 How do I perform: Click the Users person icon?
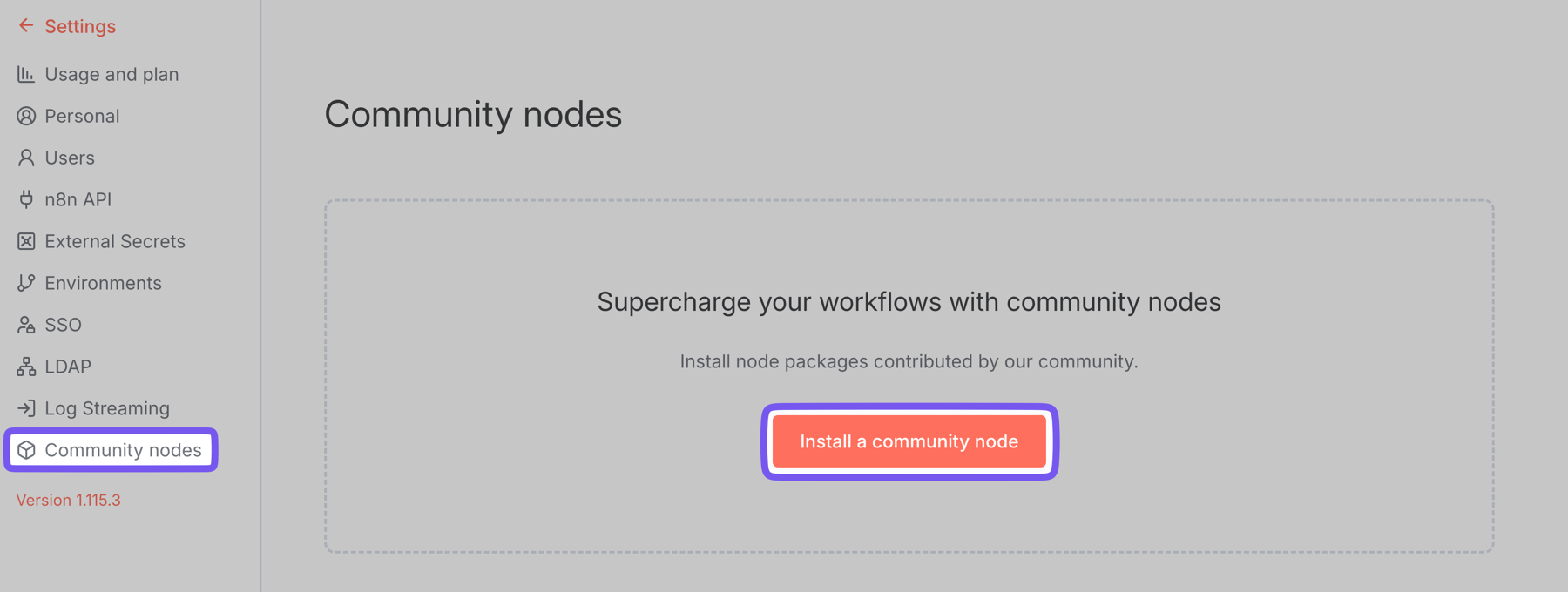pyautogui.click(x=26, y=158)
